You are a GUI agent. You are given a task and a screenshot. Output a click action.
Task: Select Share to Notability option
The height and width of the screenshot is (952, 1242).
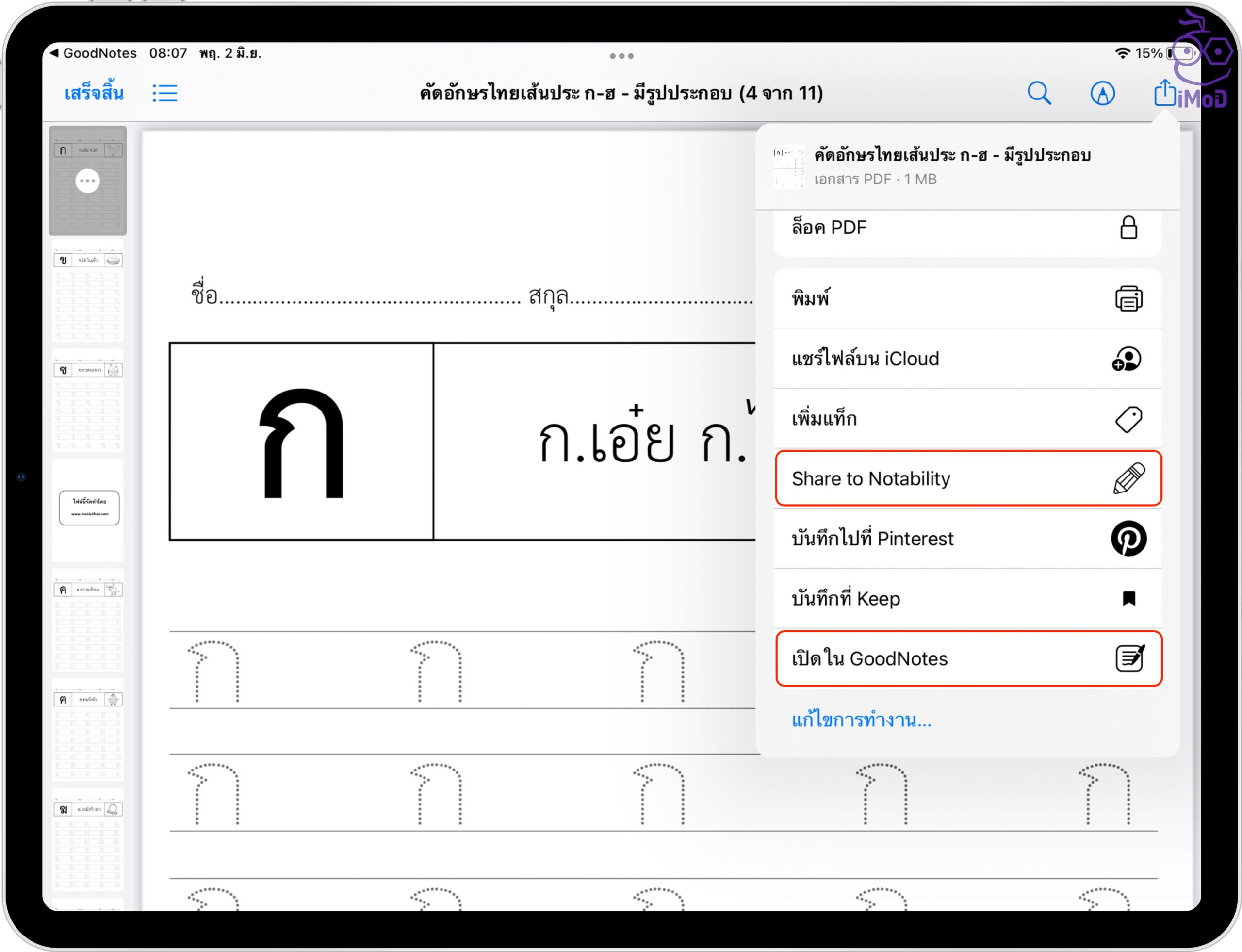[968, 478]
